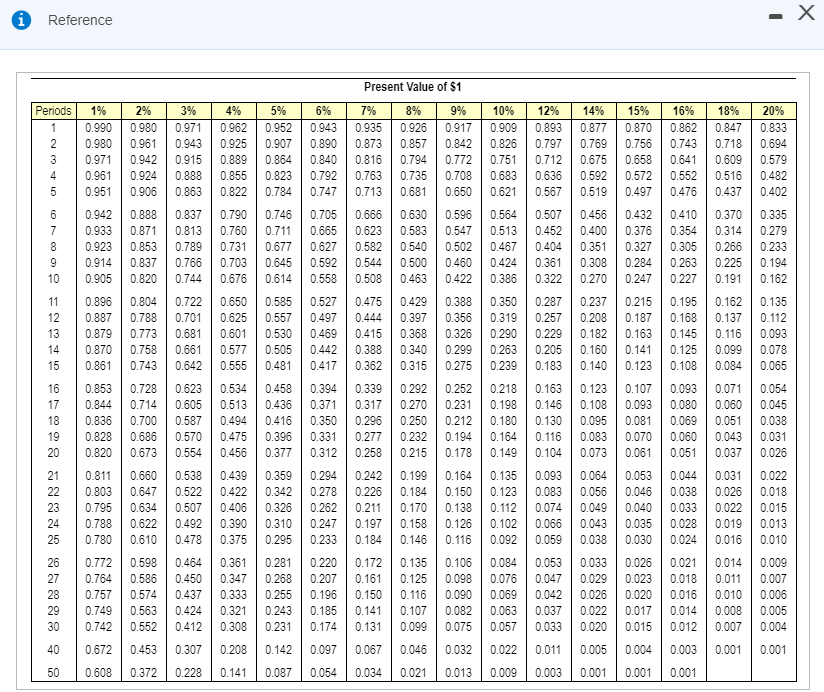Click period 30 value 0.004 under 20%

pos(774,626)
